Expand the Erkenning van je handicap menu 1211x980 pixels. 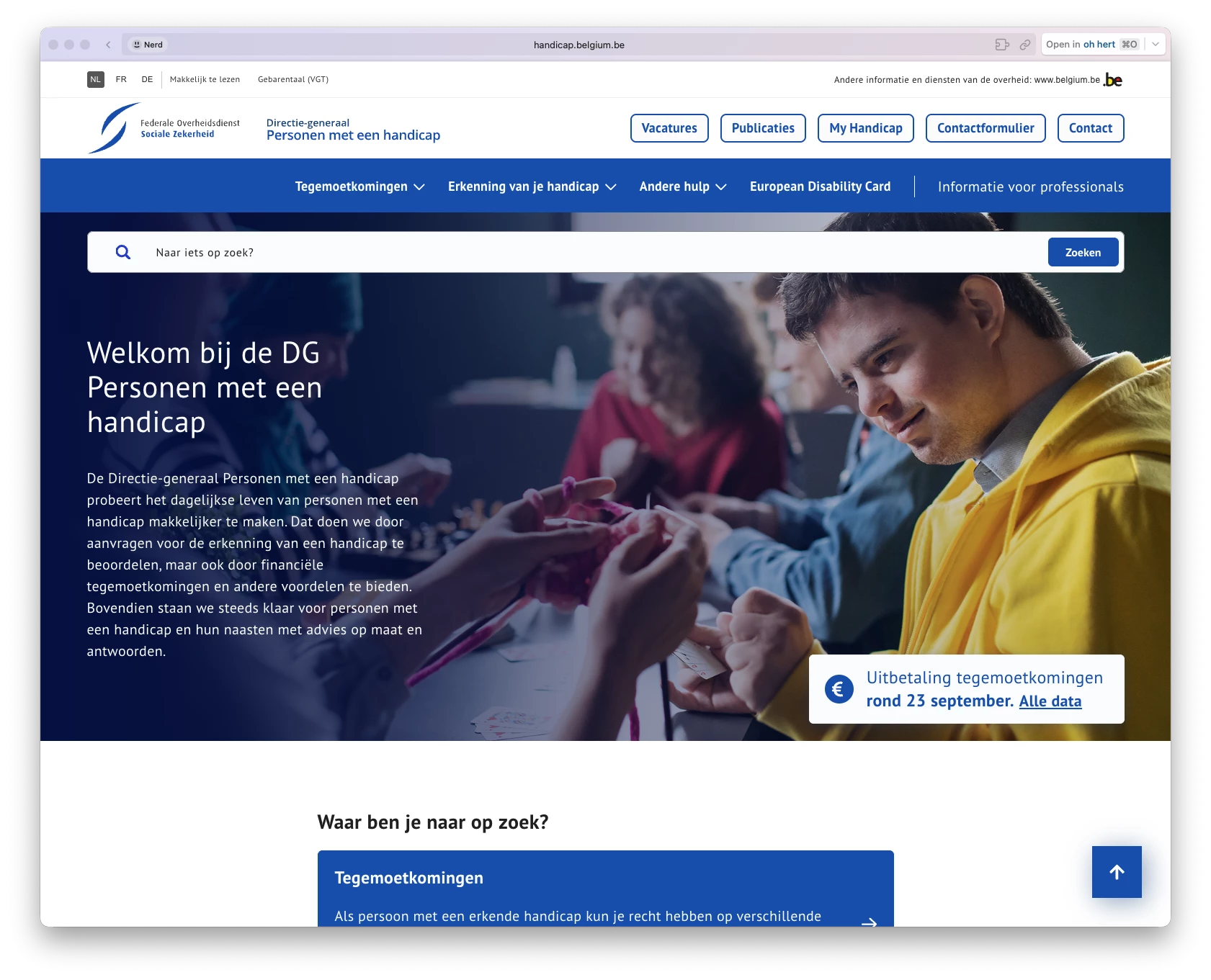pos(532,186)
